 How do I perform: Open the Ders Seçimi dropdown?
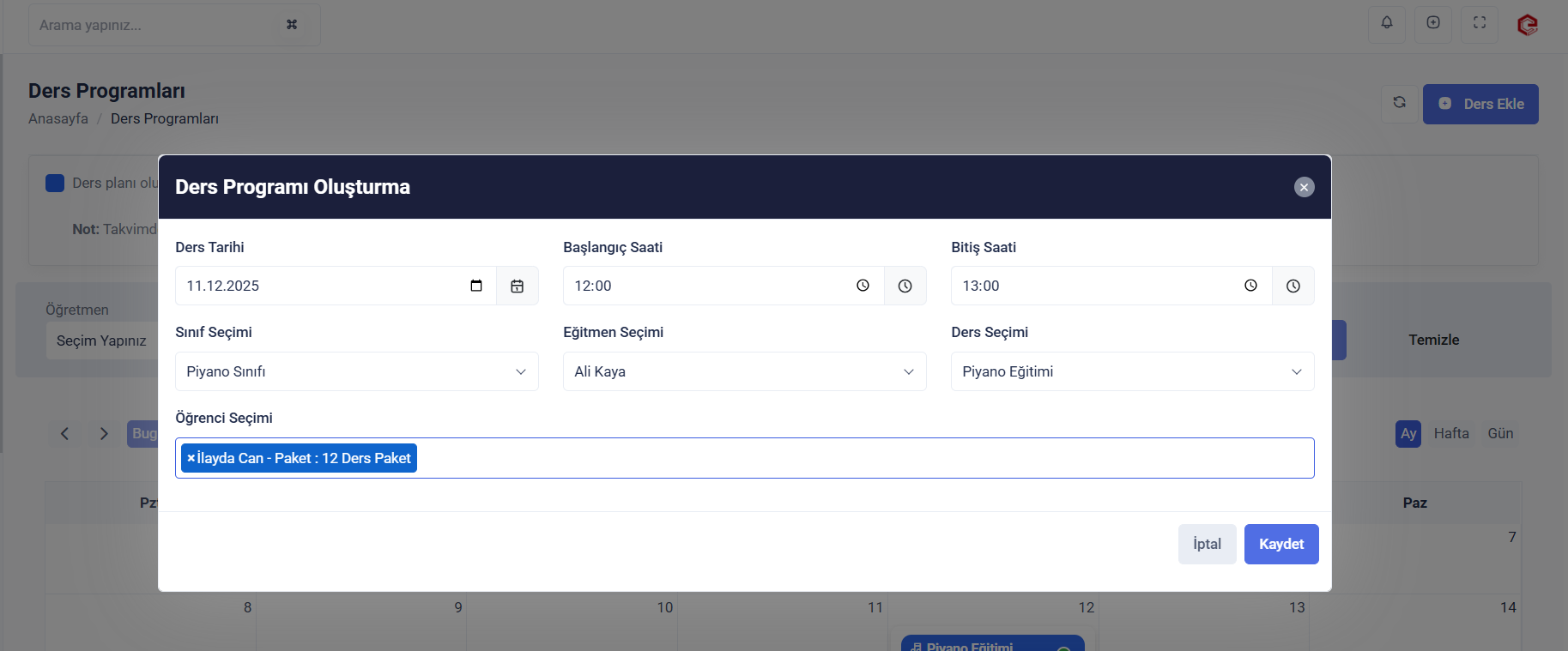click(1132, 371)
